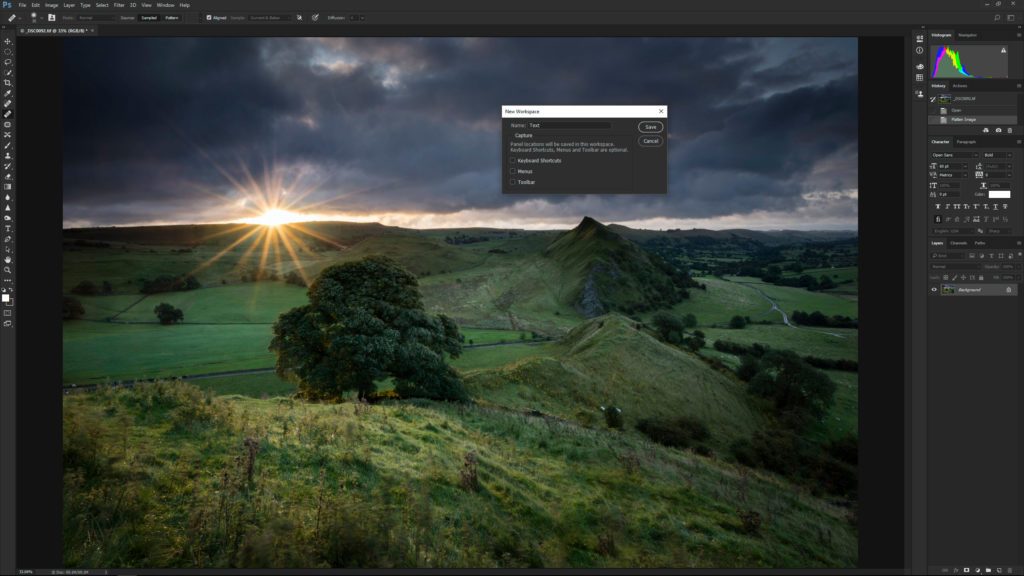This screenshot has width=1024, height=576.
Task: Click the Background layer thumbnail
Action: [948, 290]
